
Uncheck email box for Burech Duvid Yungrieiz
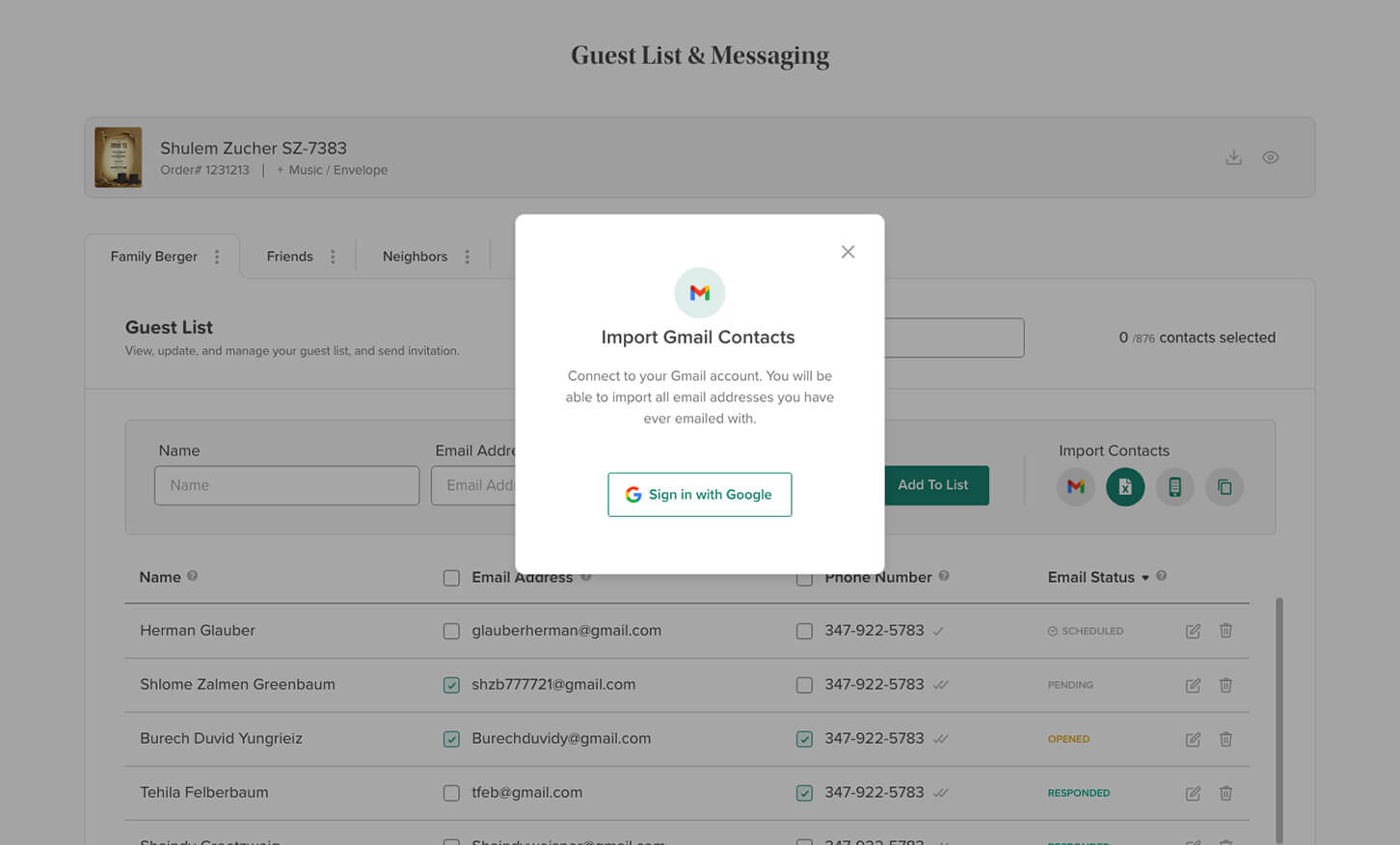click(x=451, y=739)
